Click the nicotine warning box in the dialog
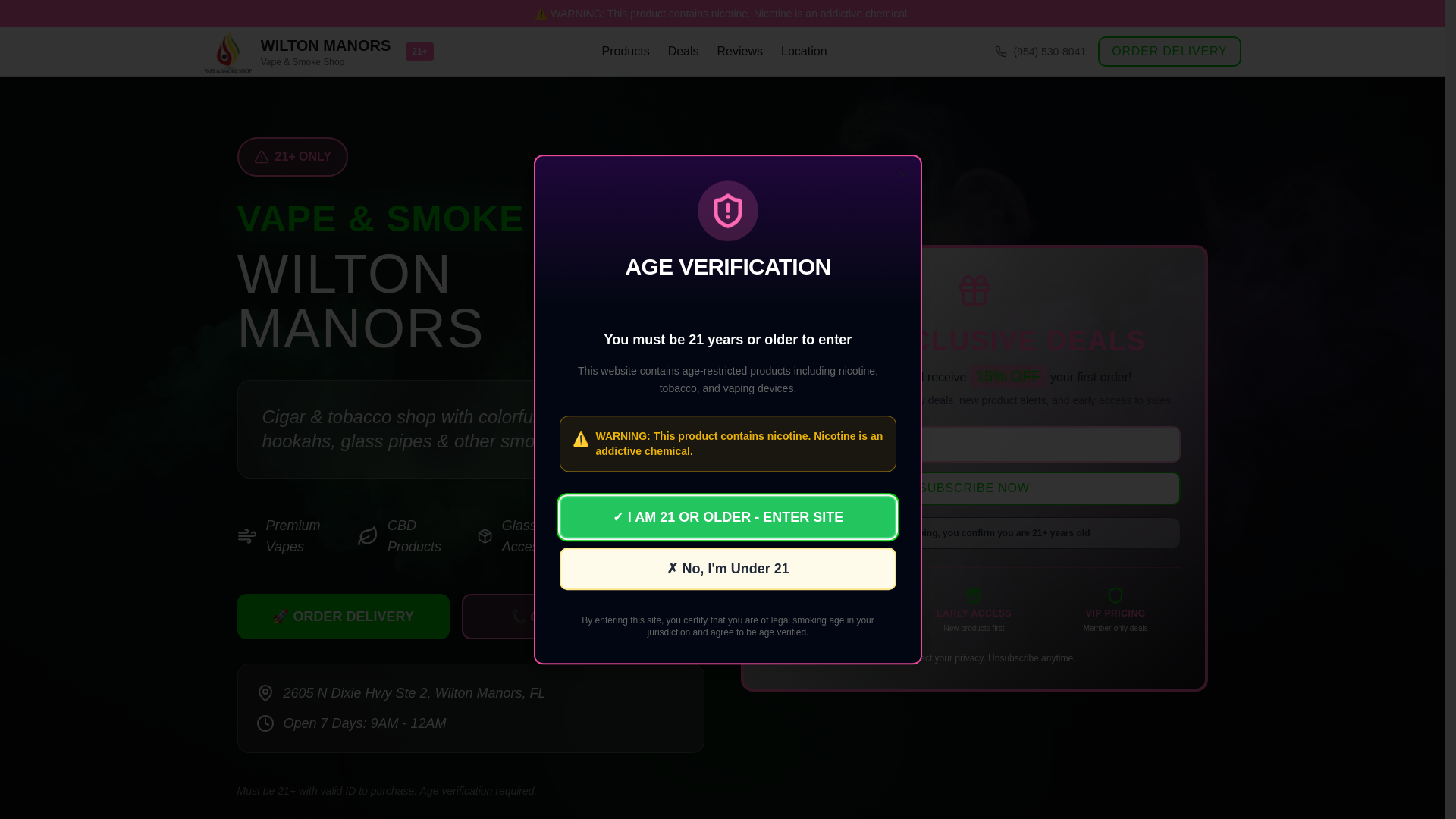 click(728, 444)
